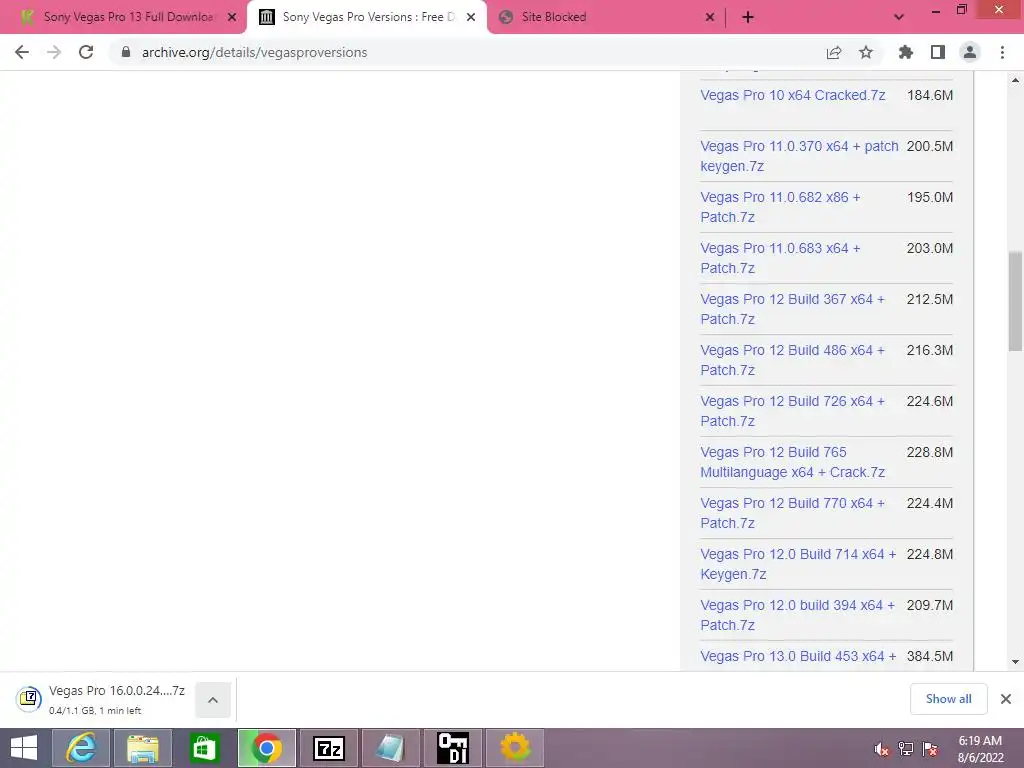The width and height of the screenshot is (1024, 768).
Task: Download Vegas Pro 11.0.683 x64 + Patch.7z
Action: [x=780, y=258]
